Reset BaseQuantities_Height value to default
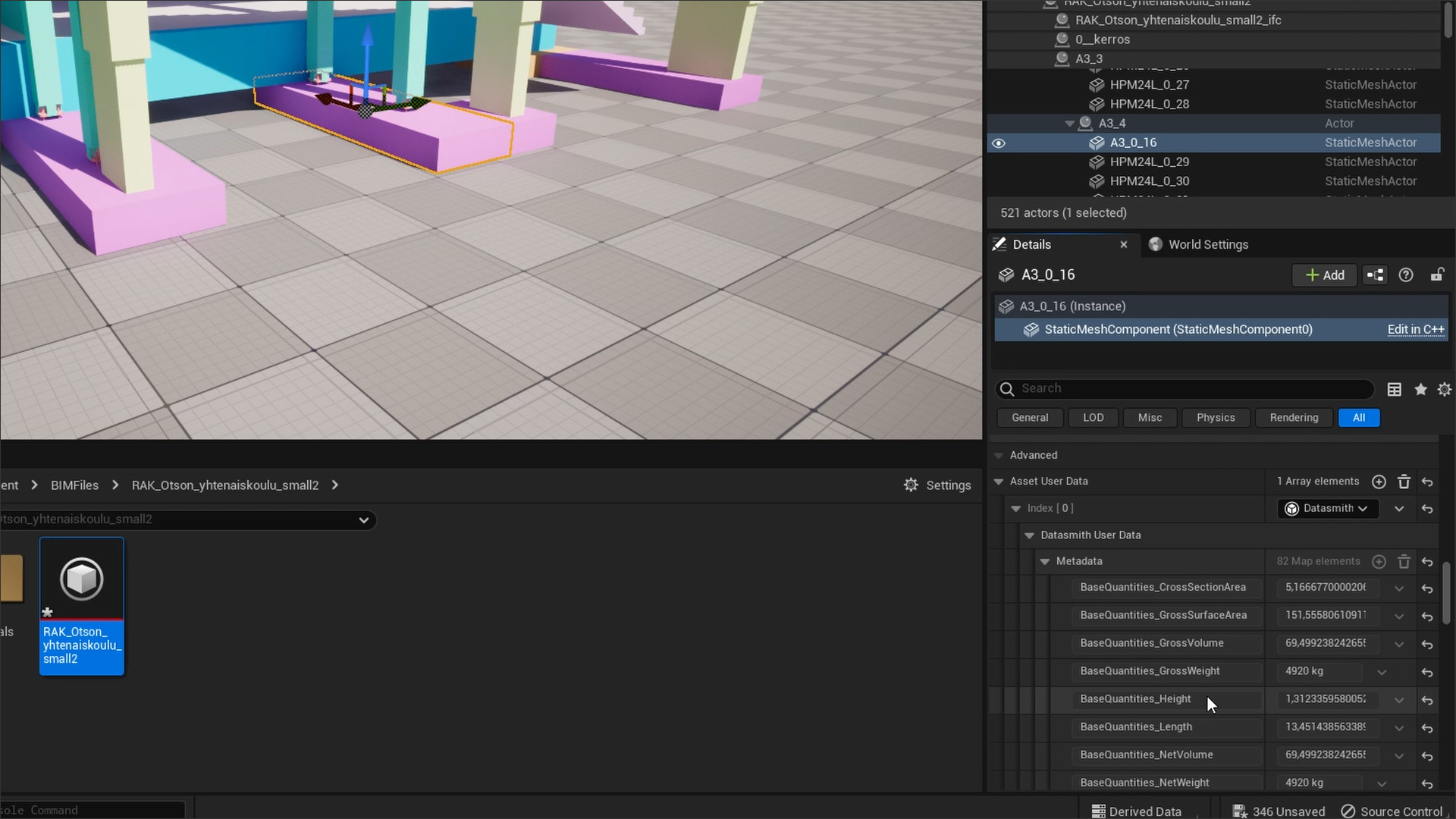 click(1427, 701)
